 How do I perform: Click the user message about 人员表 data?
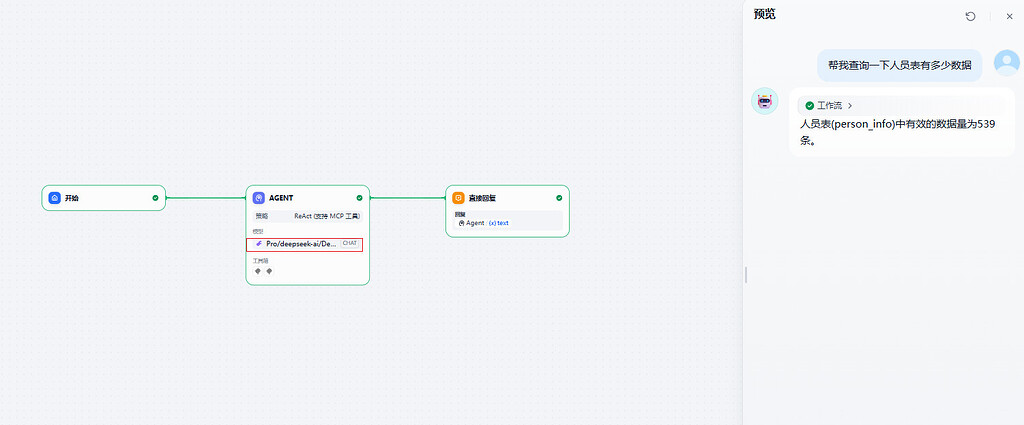pos(900,65)
